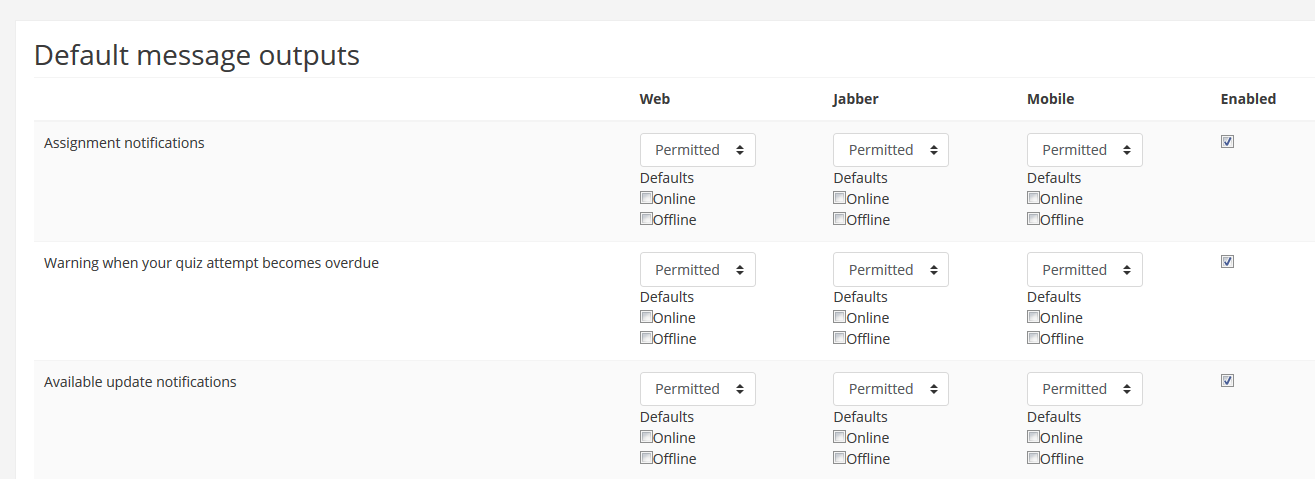Open Mobile dropdown for Available update notifications

(1084, 389)
